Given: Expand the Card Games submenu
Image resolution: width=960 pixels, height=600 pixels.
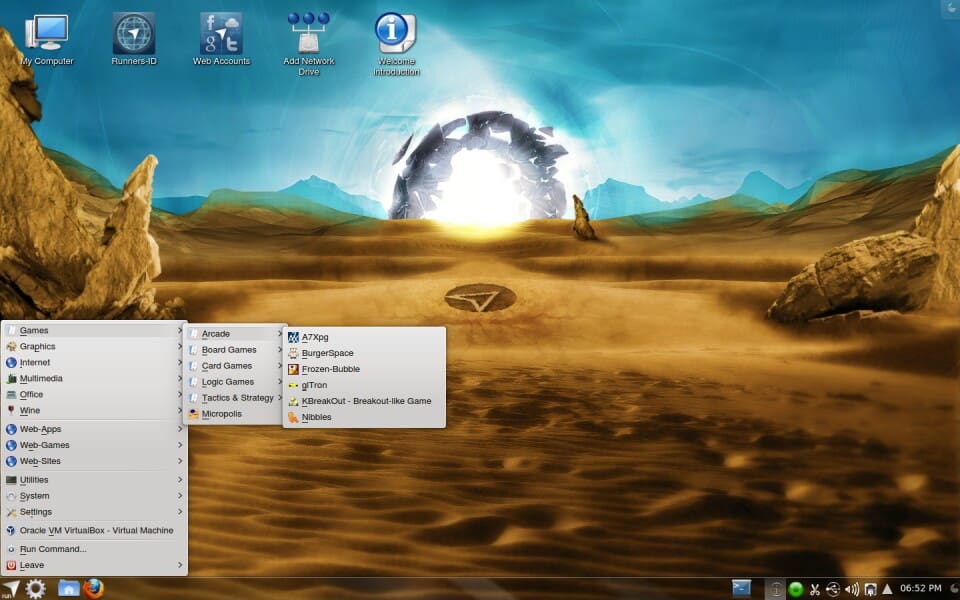Looking at the screenshot, I should tap(236, 366).
